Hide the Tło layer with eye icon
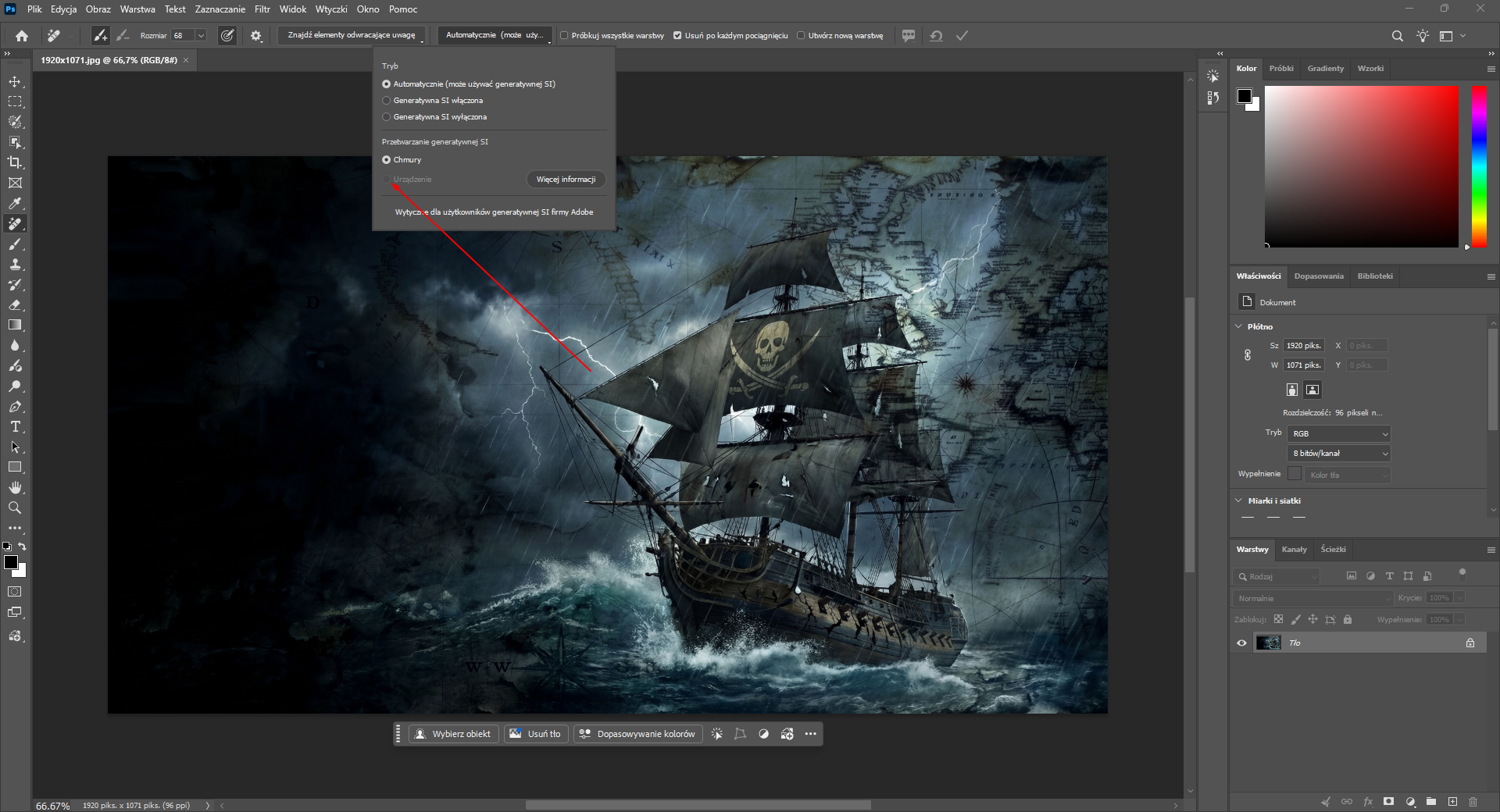The image size is (1500, 812). pos(1241,643)
